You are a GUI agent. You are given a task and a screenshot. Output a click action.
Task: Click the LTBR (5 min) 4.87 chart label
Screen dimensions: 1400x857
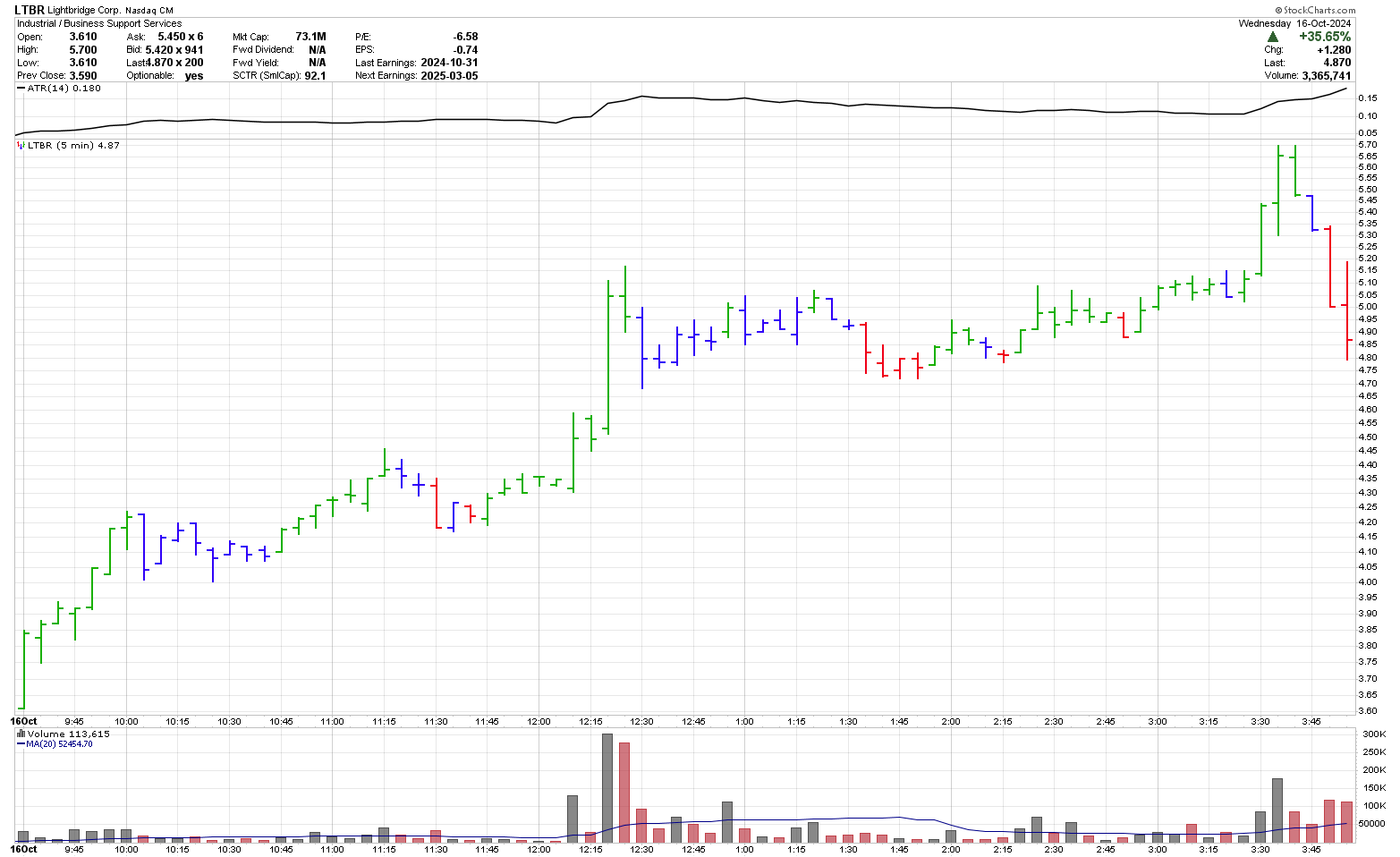pos(73,145)
